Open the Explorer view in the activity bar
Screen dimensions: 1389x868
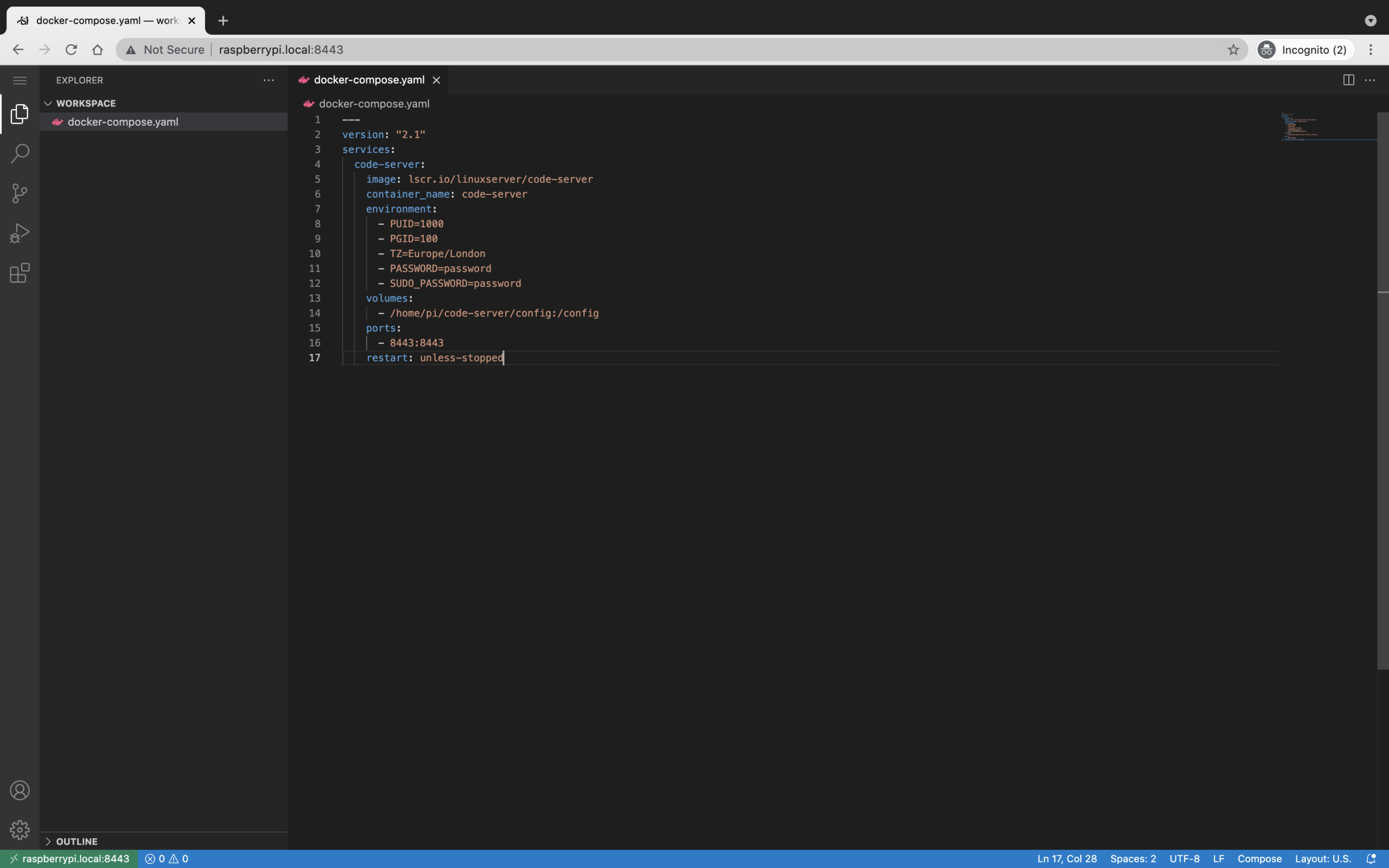point(19,114)
